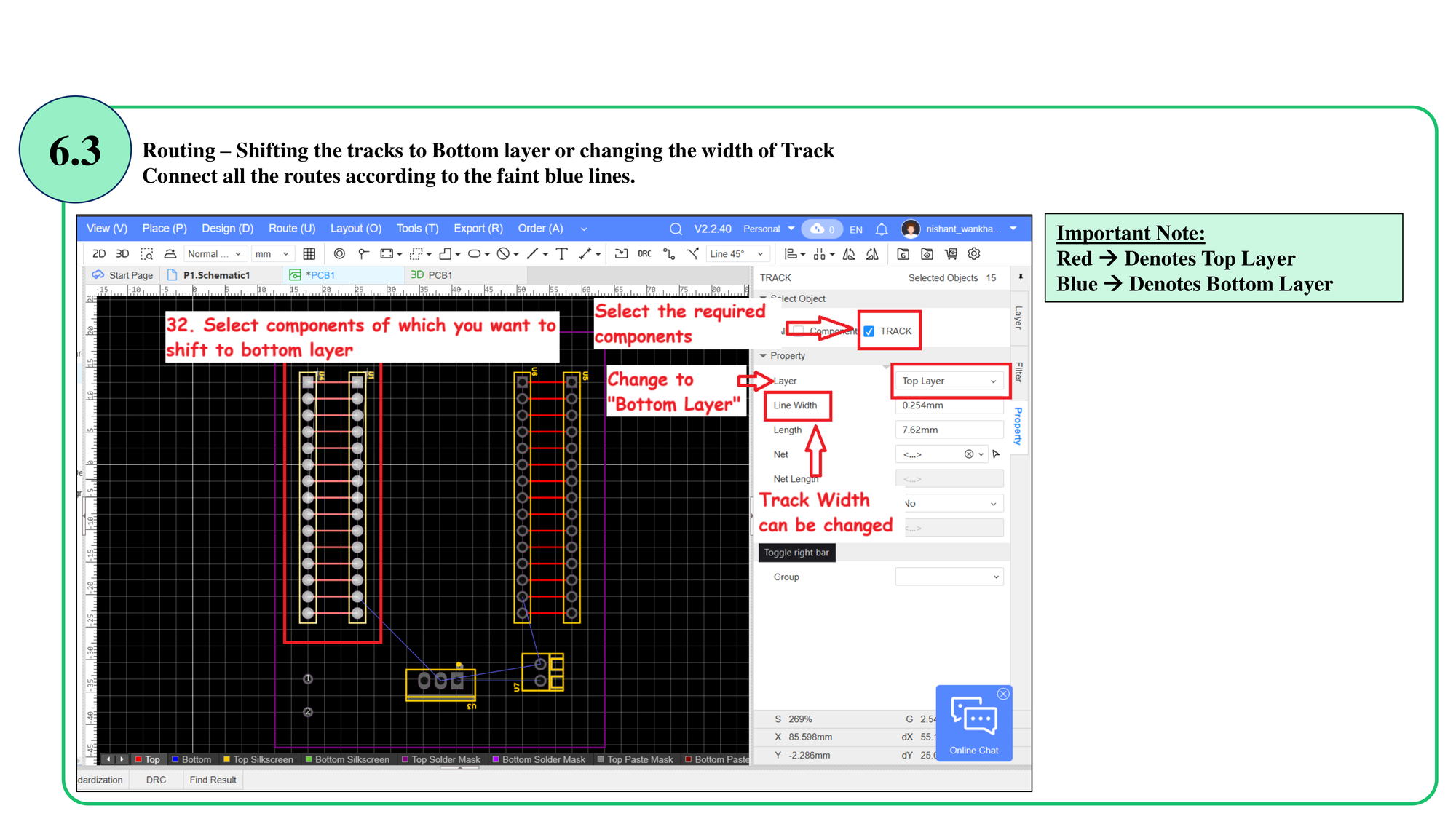The width and height of the screenshot is (1456, 819).
Task: Expand the more menus chevron
Action: [x=584, y=229]
